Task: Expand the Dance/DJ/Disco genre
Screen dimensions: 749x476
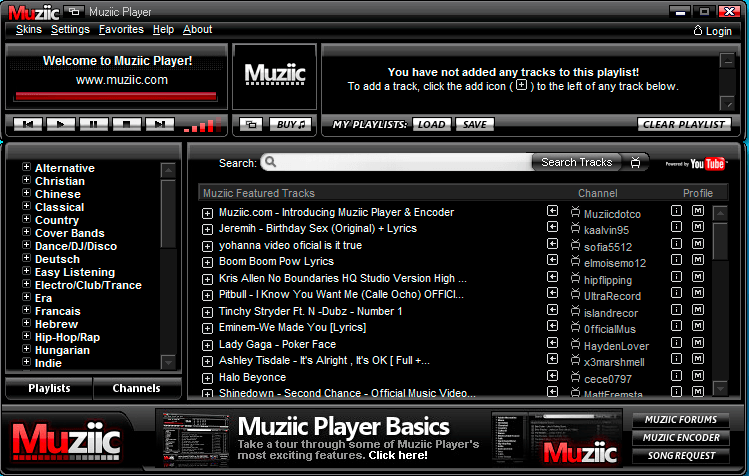Action: tap(26, 245)
